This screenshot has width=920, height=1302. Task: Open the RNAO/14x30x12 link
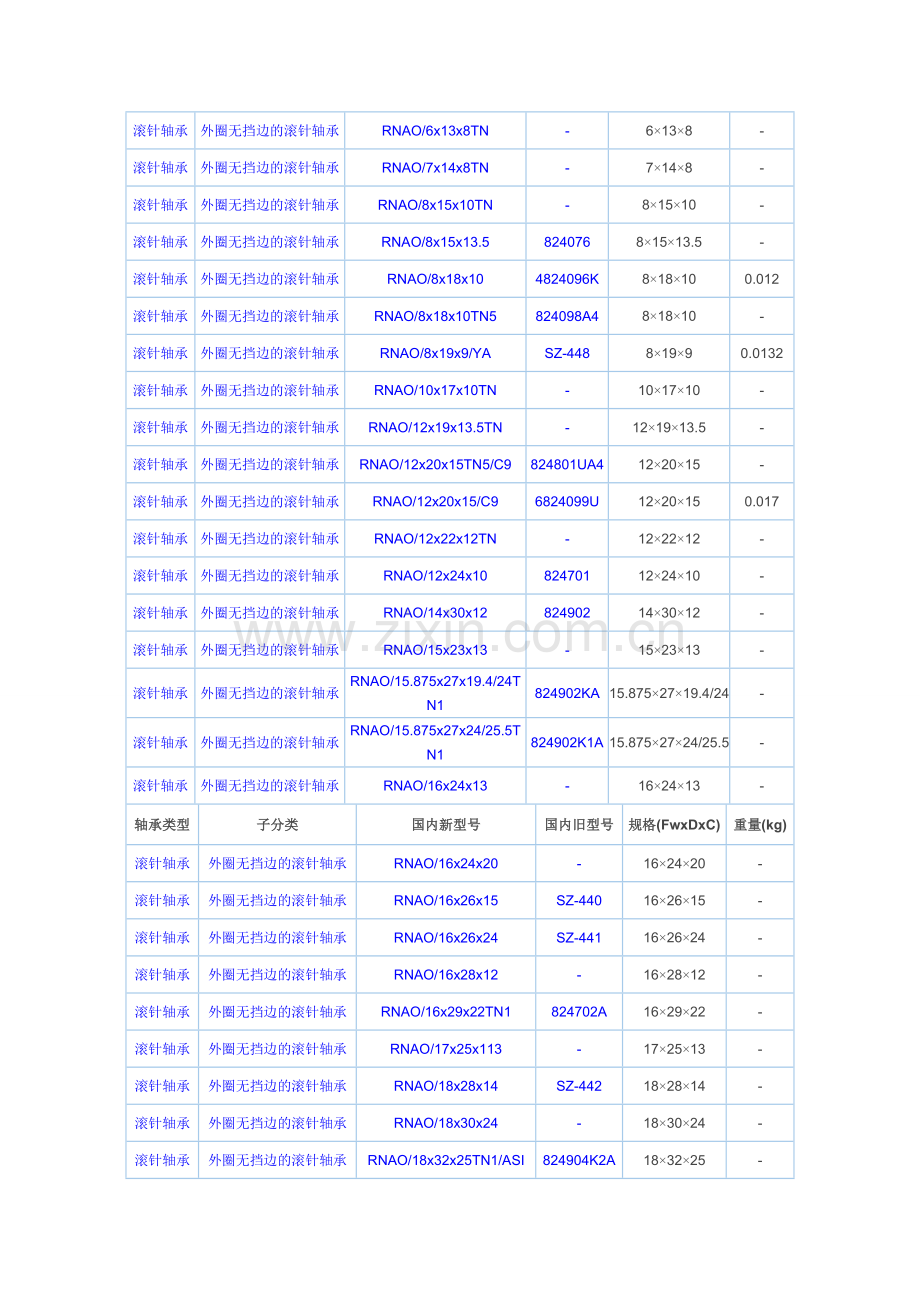(435, 612)
